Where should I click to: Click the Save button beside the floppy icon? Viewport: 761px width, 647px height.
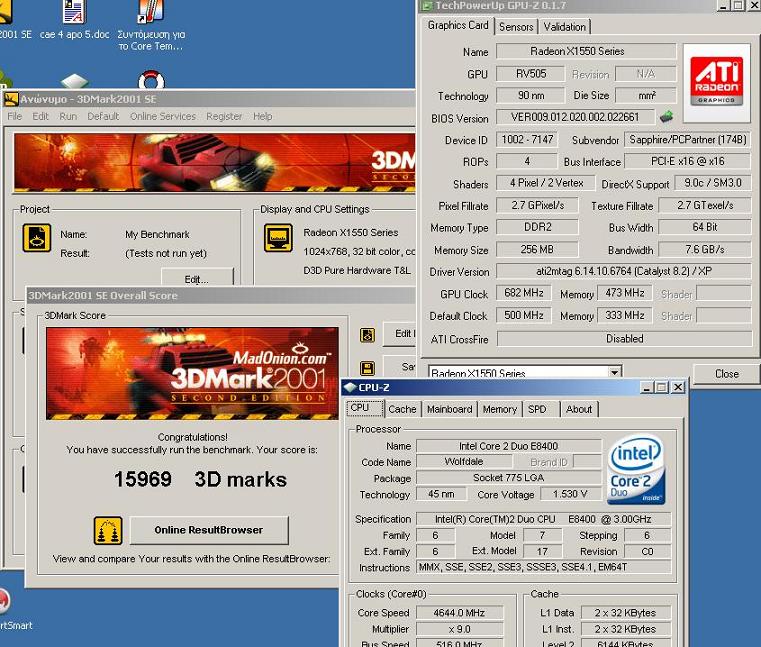tap(399, 367)
